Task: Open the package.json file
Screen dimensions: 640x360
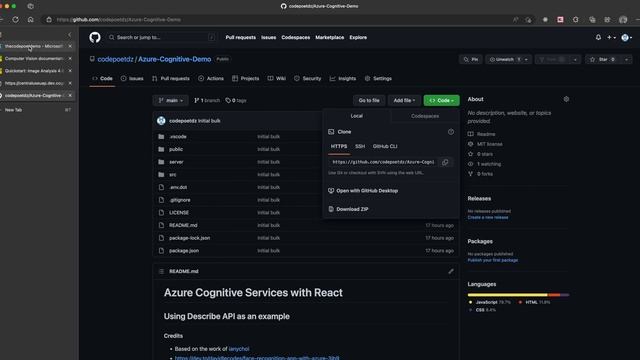Action: 184,251
